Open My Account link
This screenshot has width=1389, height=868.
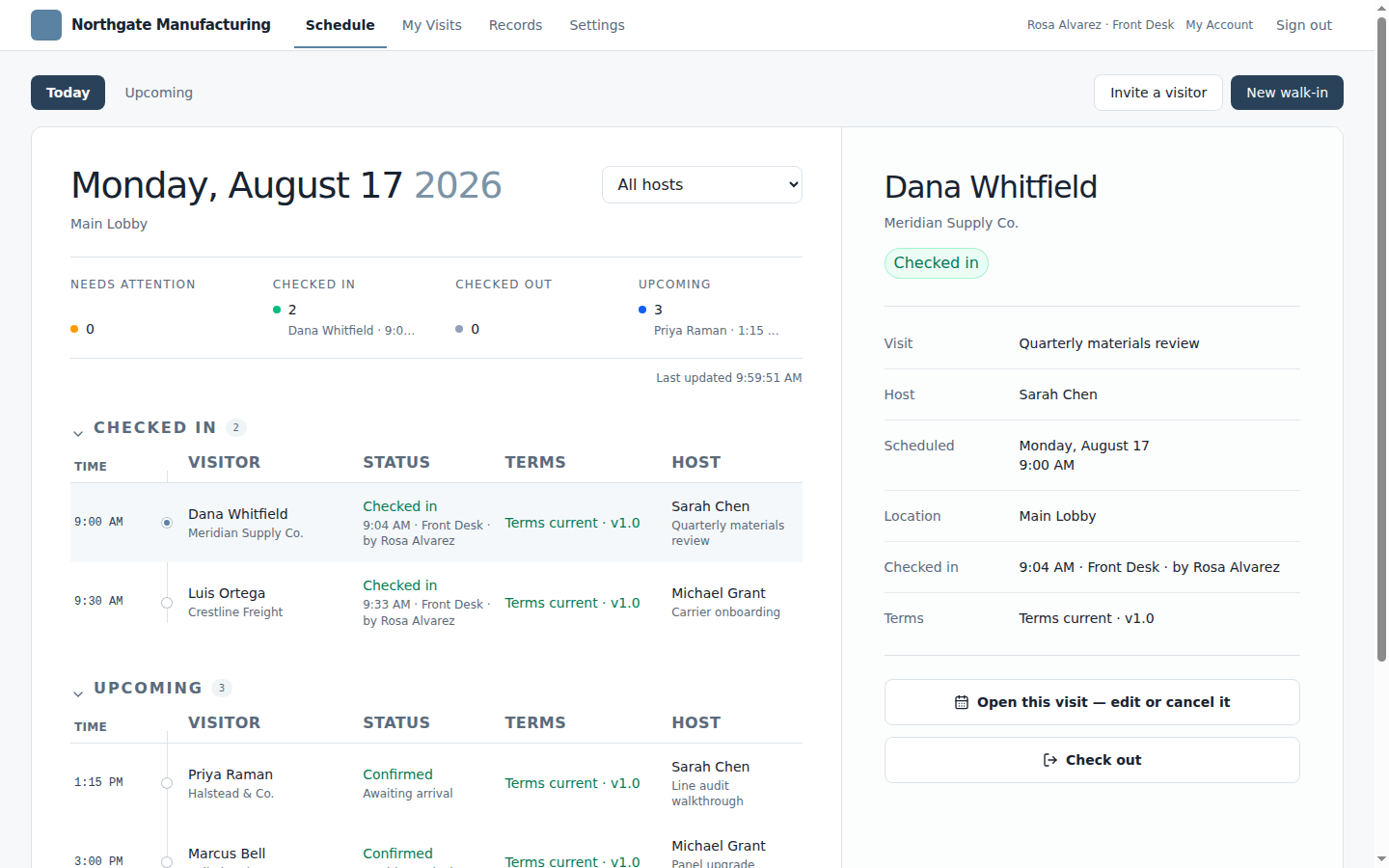(x=1219, y=25)
